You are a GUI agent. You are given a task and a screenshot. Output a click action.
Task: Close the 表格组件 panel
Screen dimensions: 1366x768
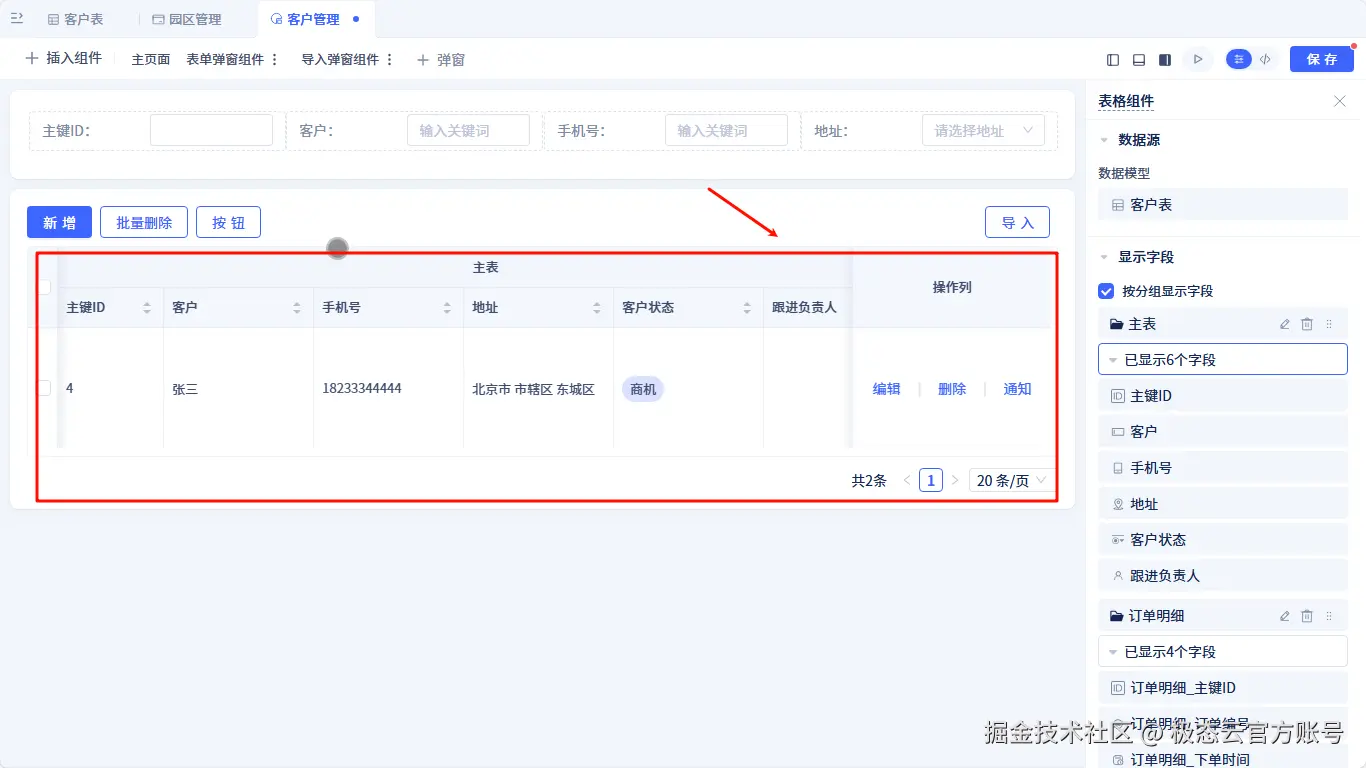(1340, 101)
